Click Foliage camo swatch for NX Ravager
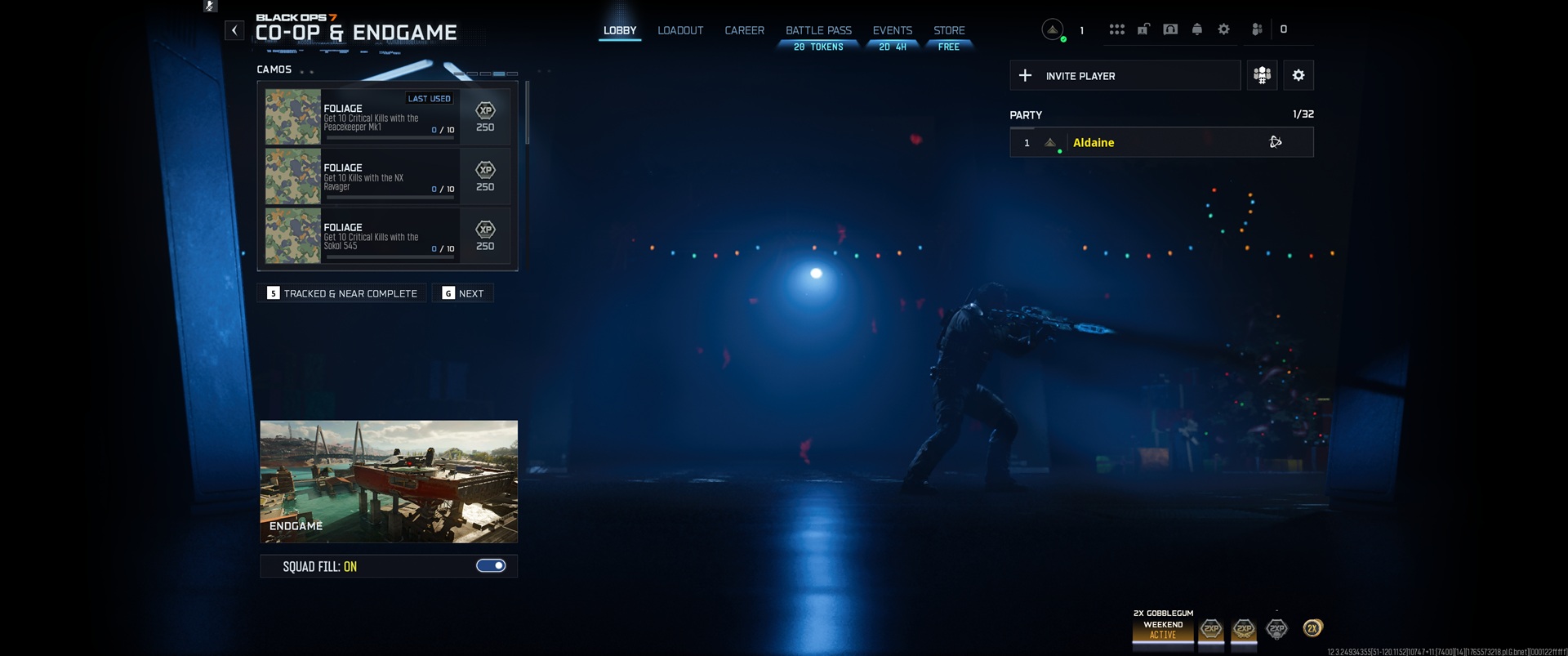 tap(293, 176)
